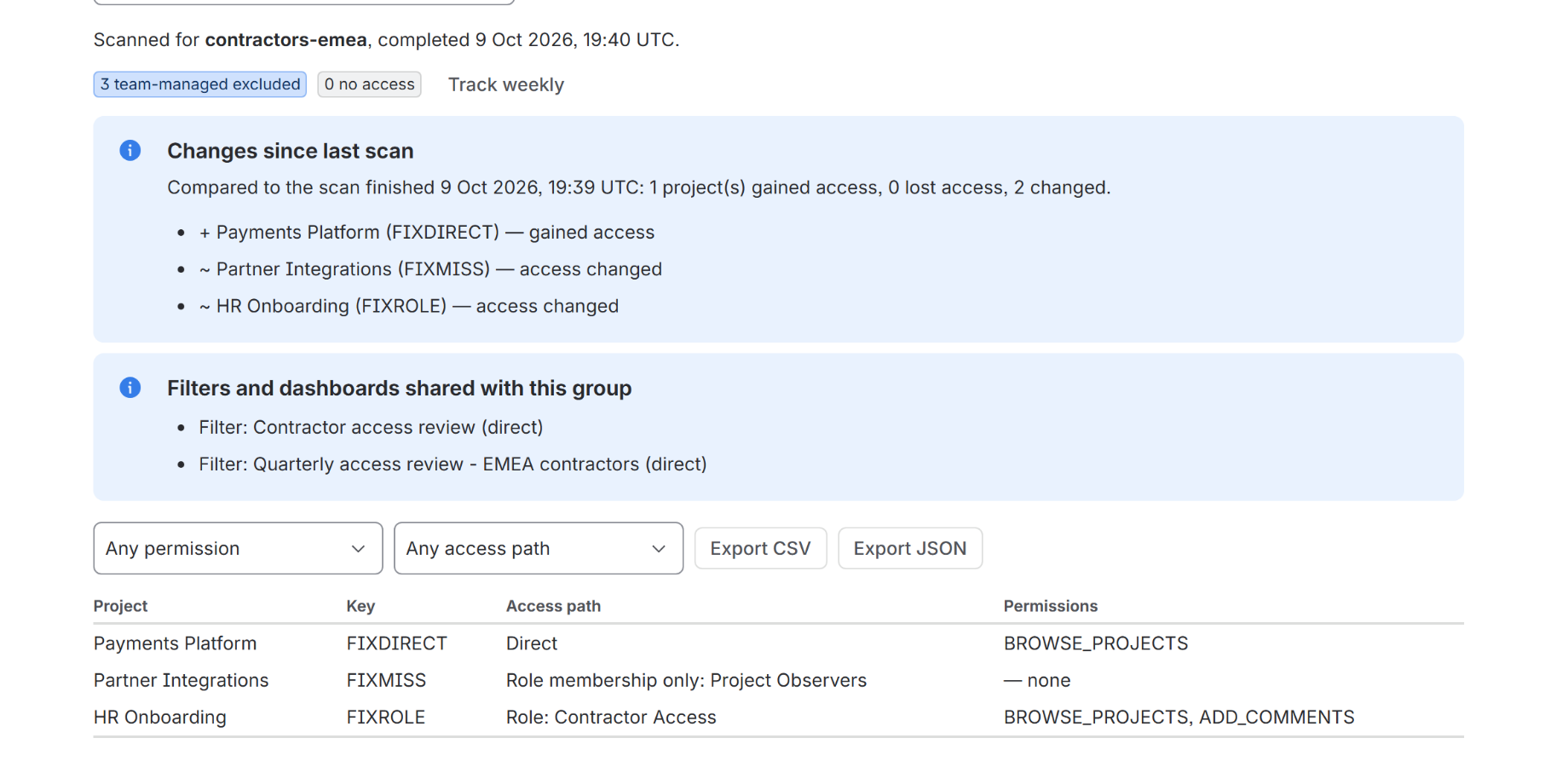Click the Key column header
This screenshot has width=1568, height=767.
tap(360, 606)
